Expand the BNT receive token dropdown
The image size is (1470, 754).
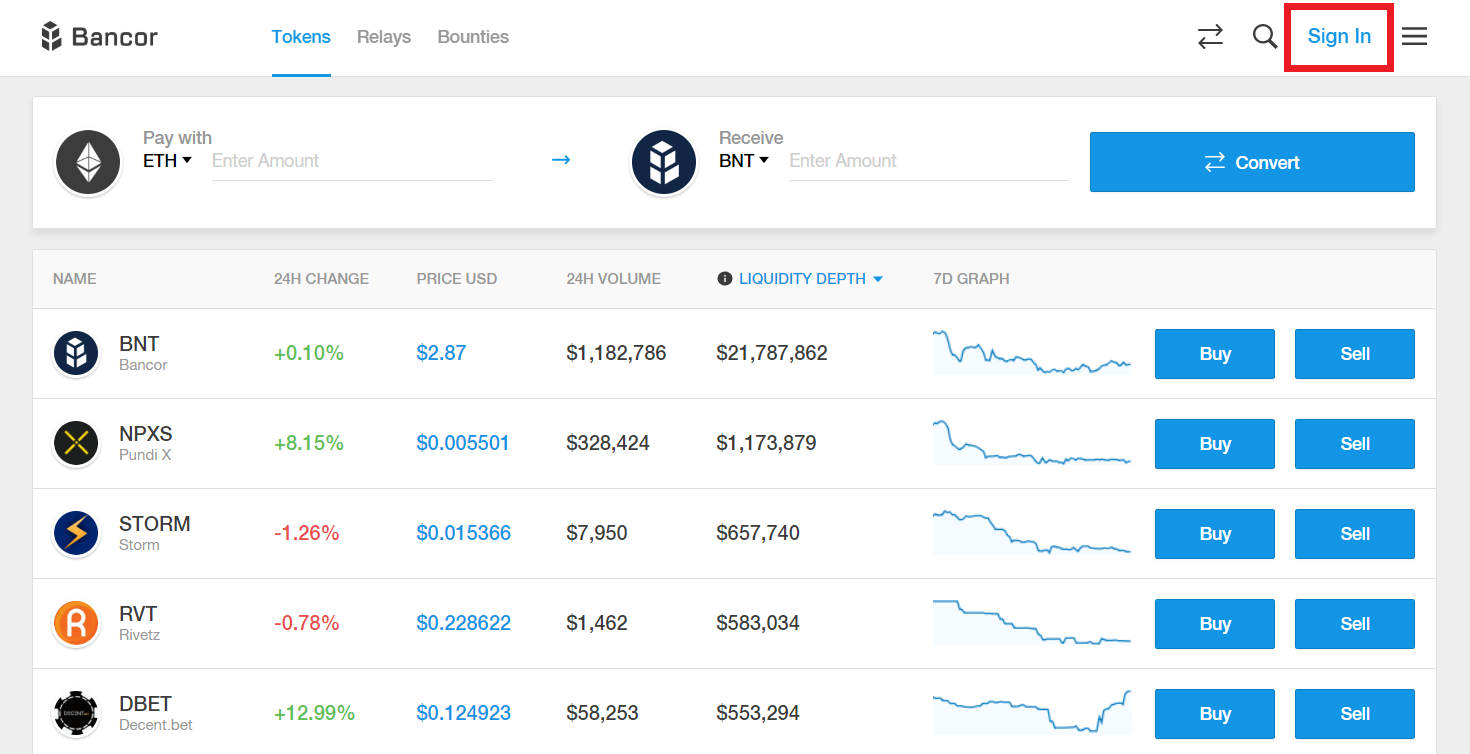tap(744, 160)
